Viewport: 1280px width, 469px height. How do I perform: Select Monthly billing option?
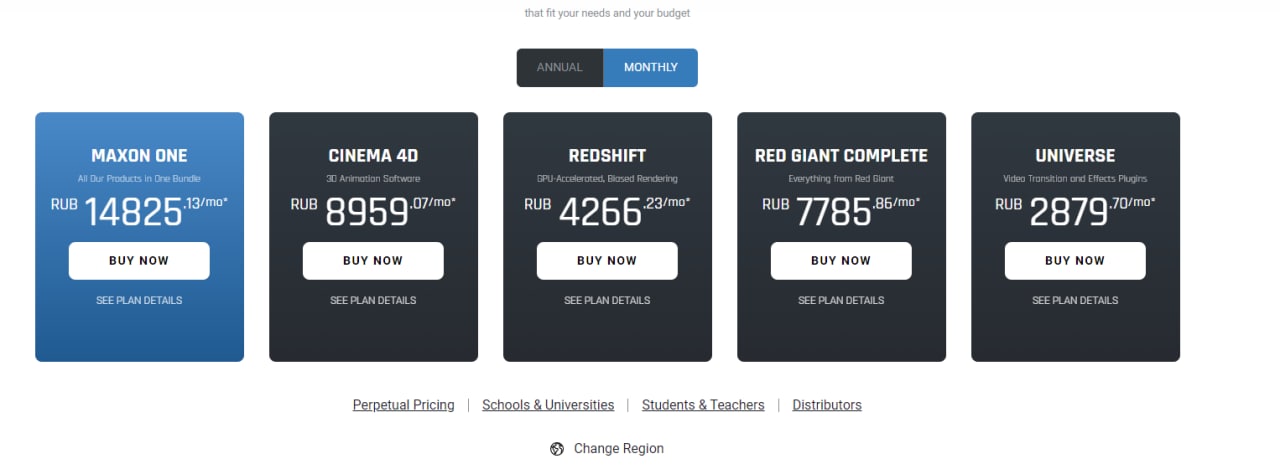click(x=651, y=67)
